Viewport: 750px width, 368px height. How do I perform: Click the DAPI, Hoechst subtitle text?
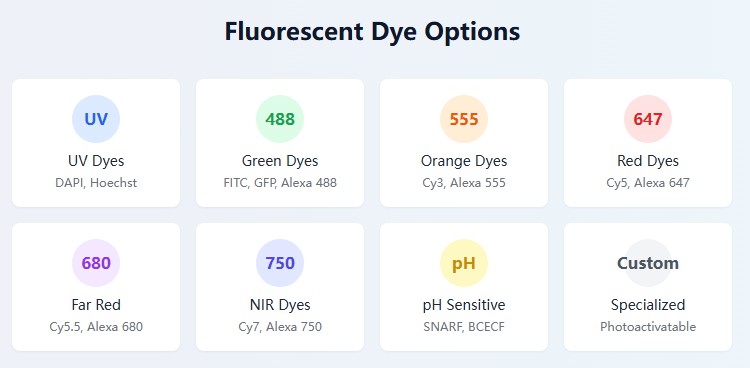(96, 183)
